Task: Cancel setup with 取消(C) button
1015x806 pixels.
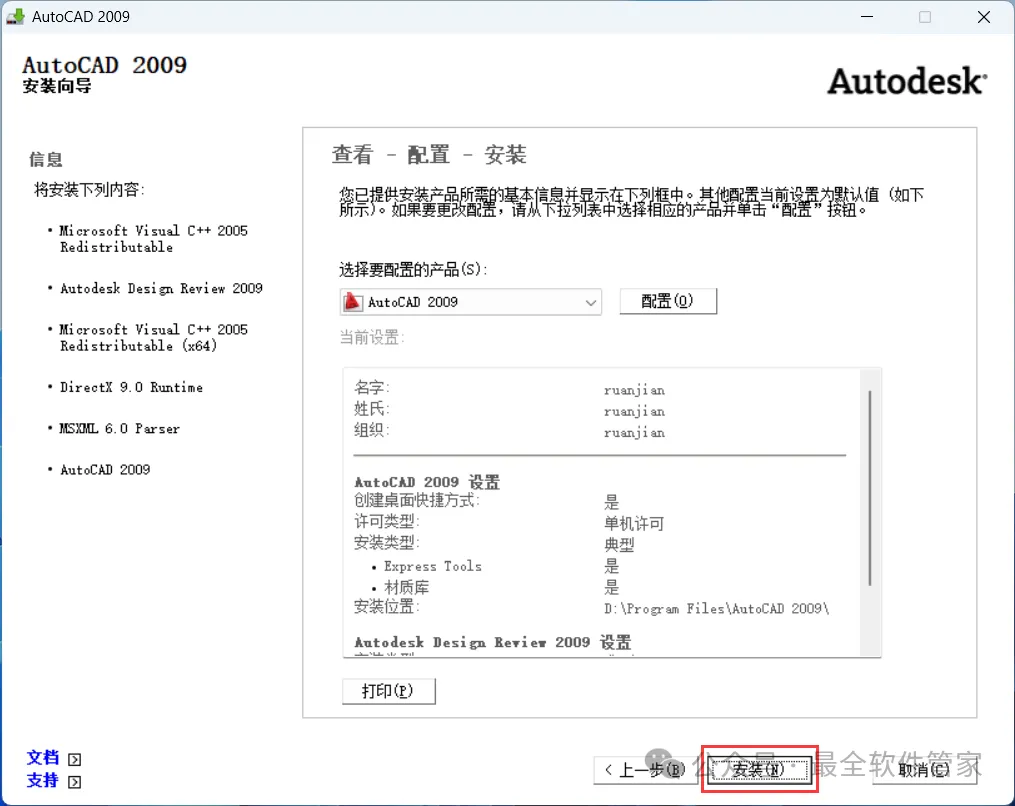Action: [x=924, y=770]
